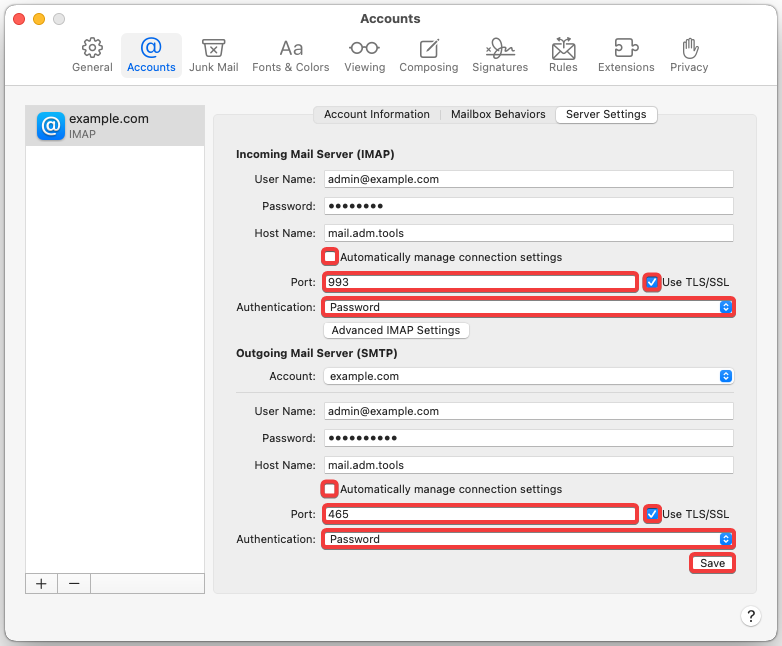782x646 pixels.
Task: Open the IMAP Authentication dropdown
Action: [528, 307]
